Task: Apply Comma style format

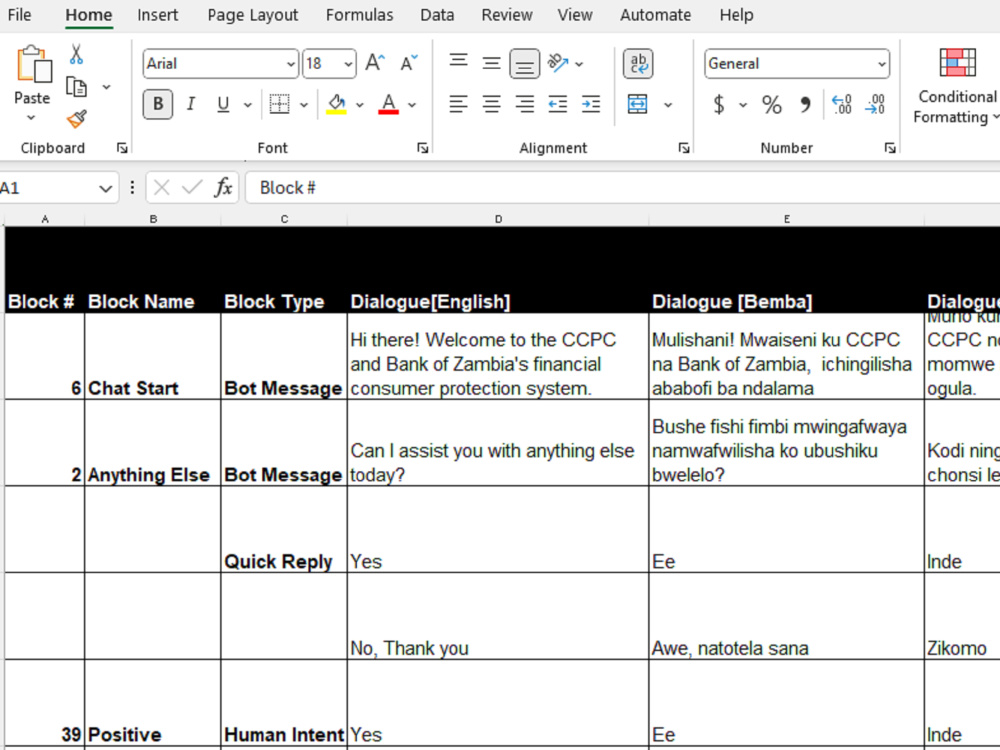Action: 805,104
